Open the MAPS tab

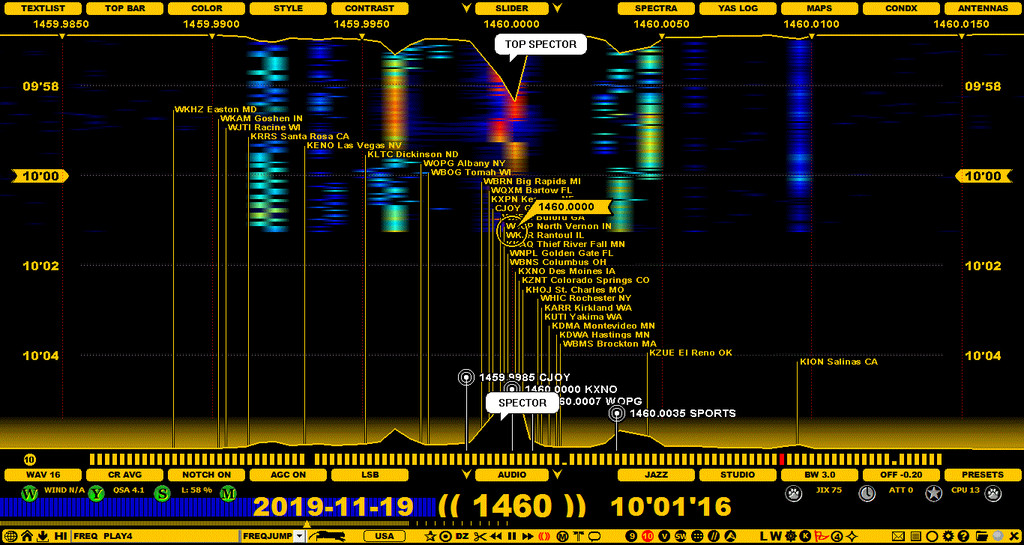819,8
